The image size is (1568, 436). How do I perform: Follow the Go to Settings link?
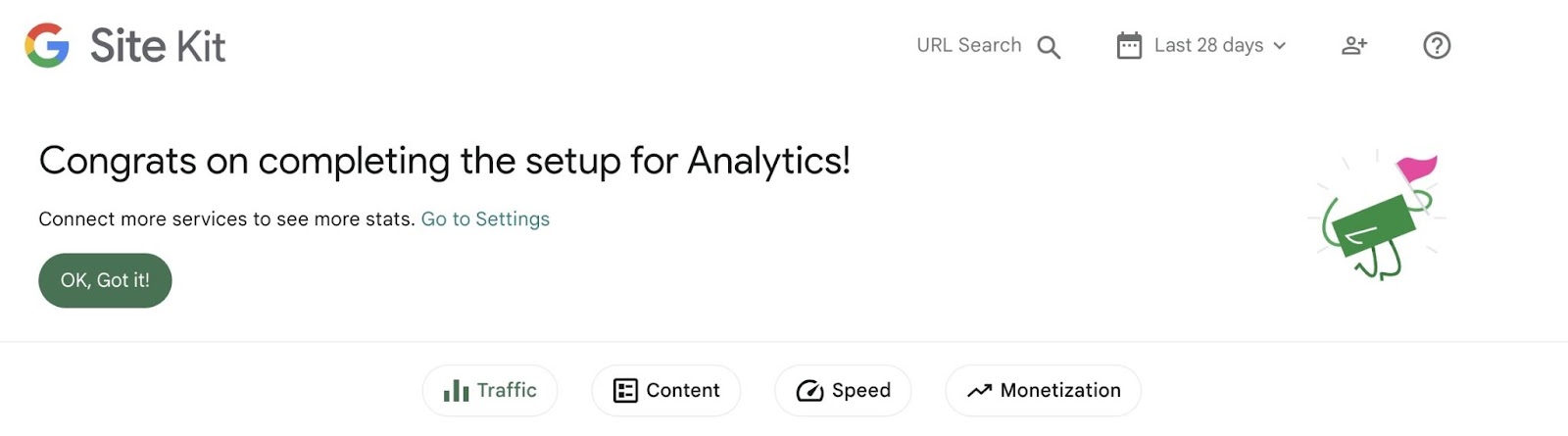pyautogui.click(x=485, y=218)
